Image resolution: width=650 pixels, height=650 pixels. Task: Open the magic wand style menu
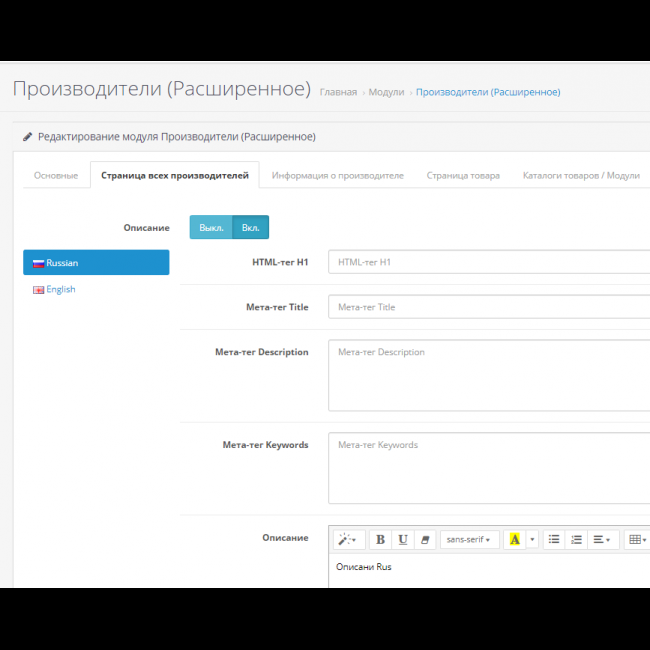pyautogui.click(x=348, y=539)
